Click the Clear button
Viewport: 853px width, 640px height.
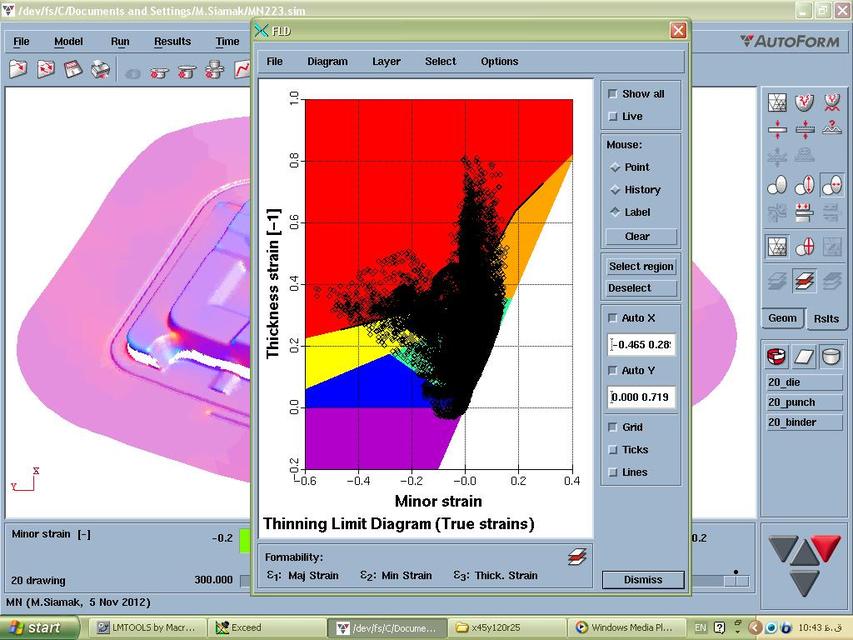pos(641,237)
